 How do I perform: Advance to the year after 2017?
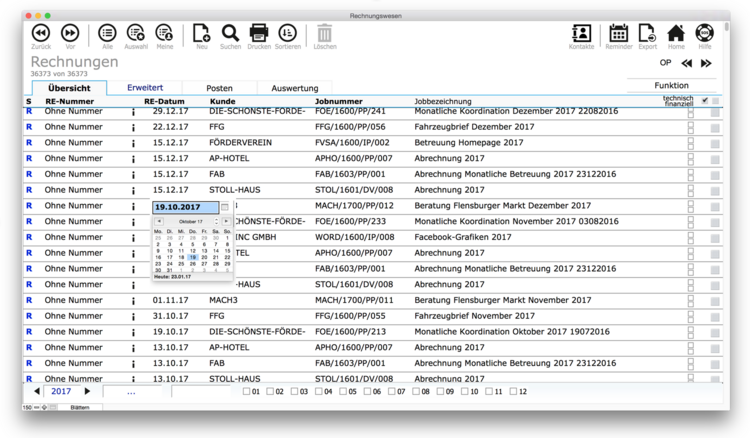(x=86, y=391)
